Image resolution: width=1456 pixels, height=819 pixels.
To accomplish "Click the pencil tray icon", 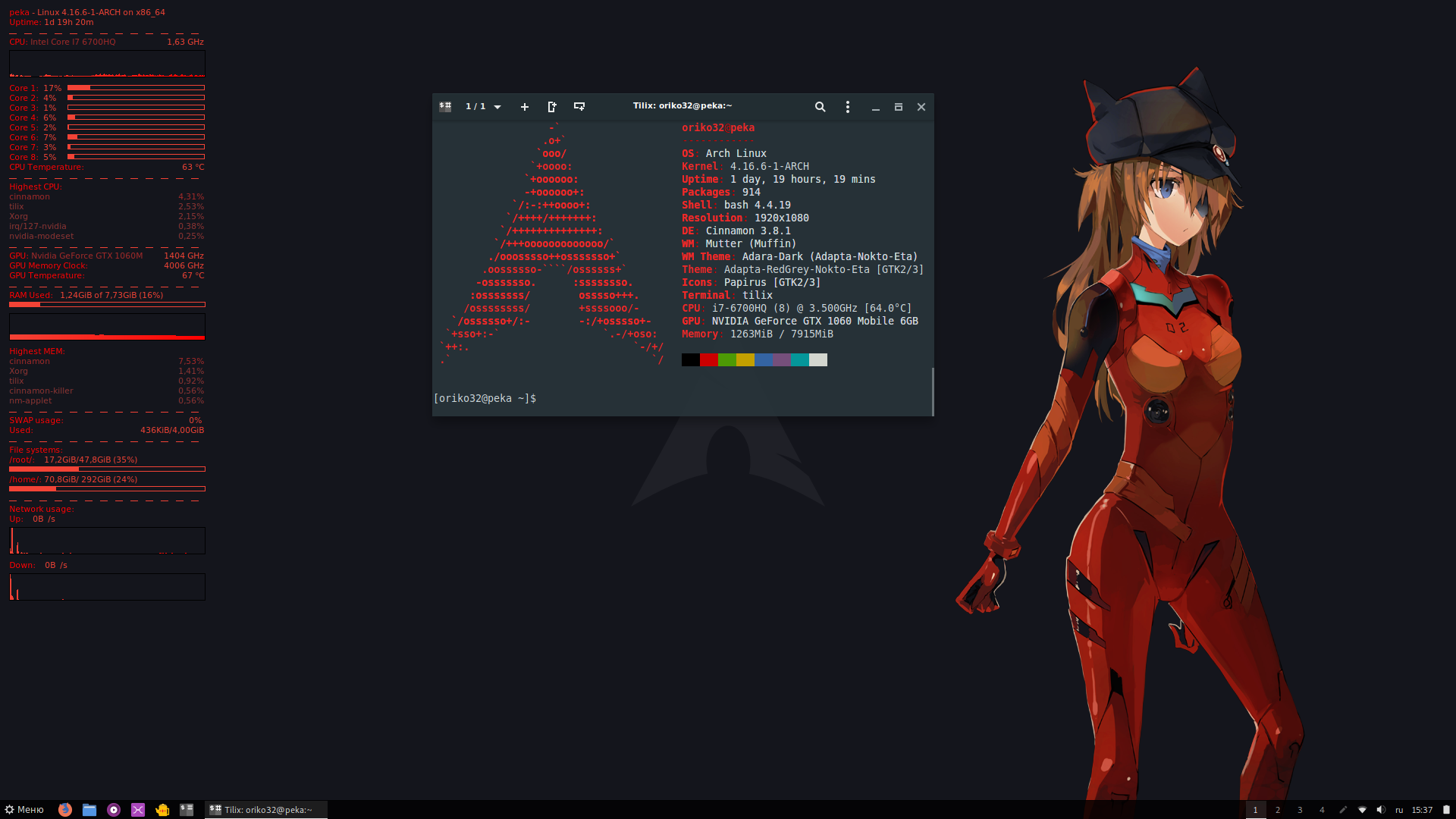I will pos(1343,810).
